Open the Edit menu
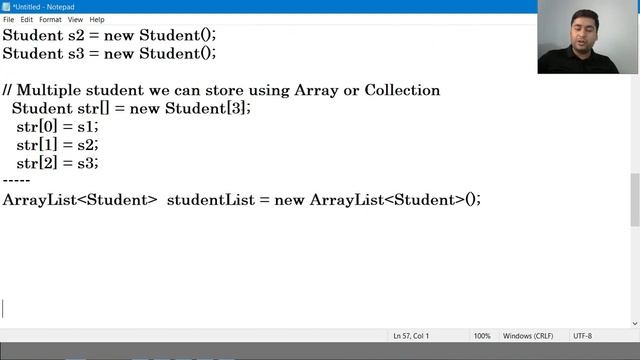 click(x=27, y=20)
